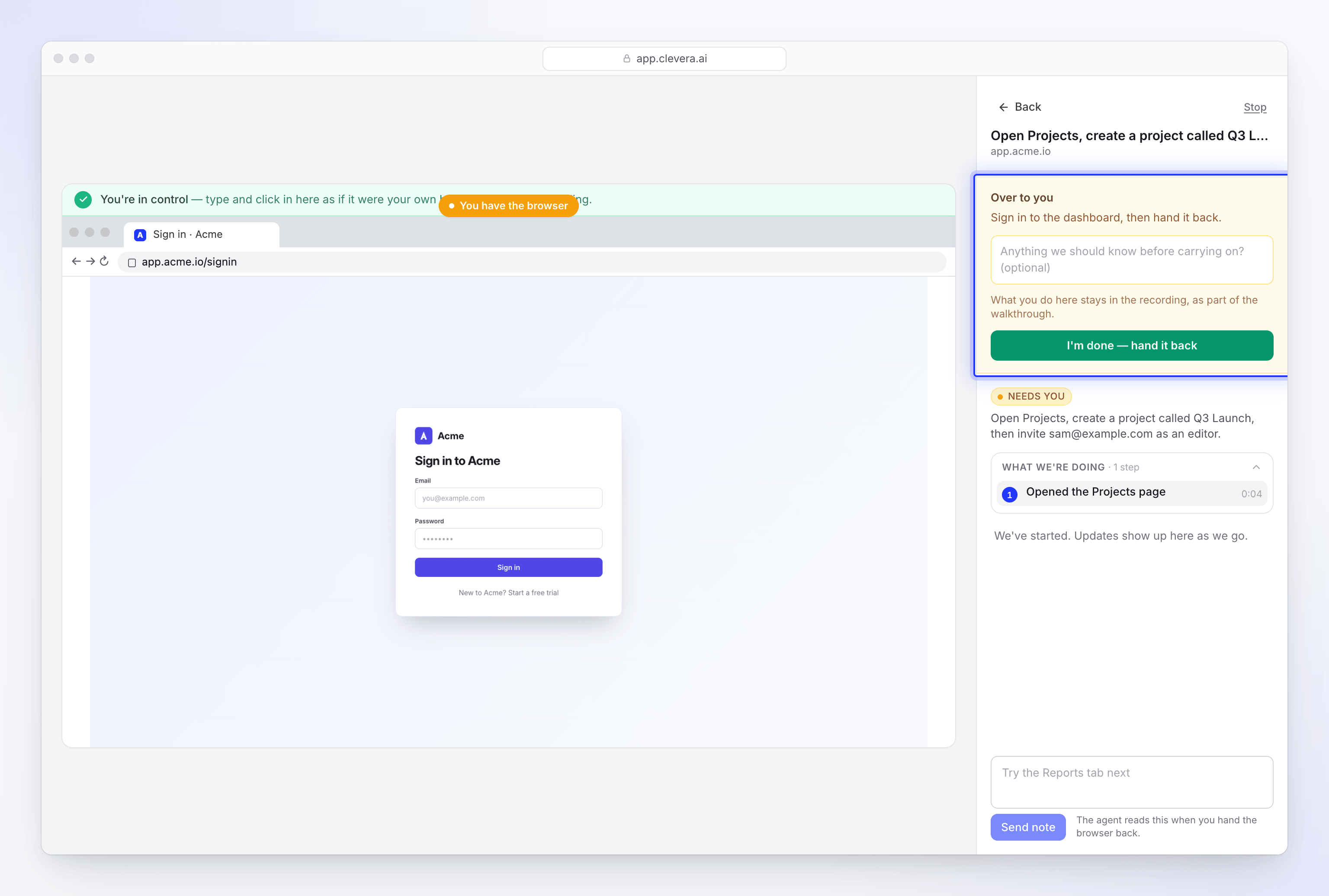
Task: Click the Acme logo on sign-in card
Action: tap(424, 435)
